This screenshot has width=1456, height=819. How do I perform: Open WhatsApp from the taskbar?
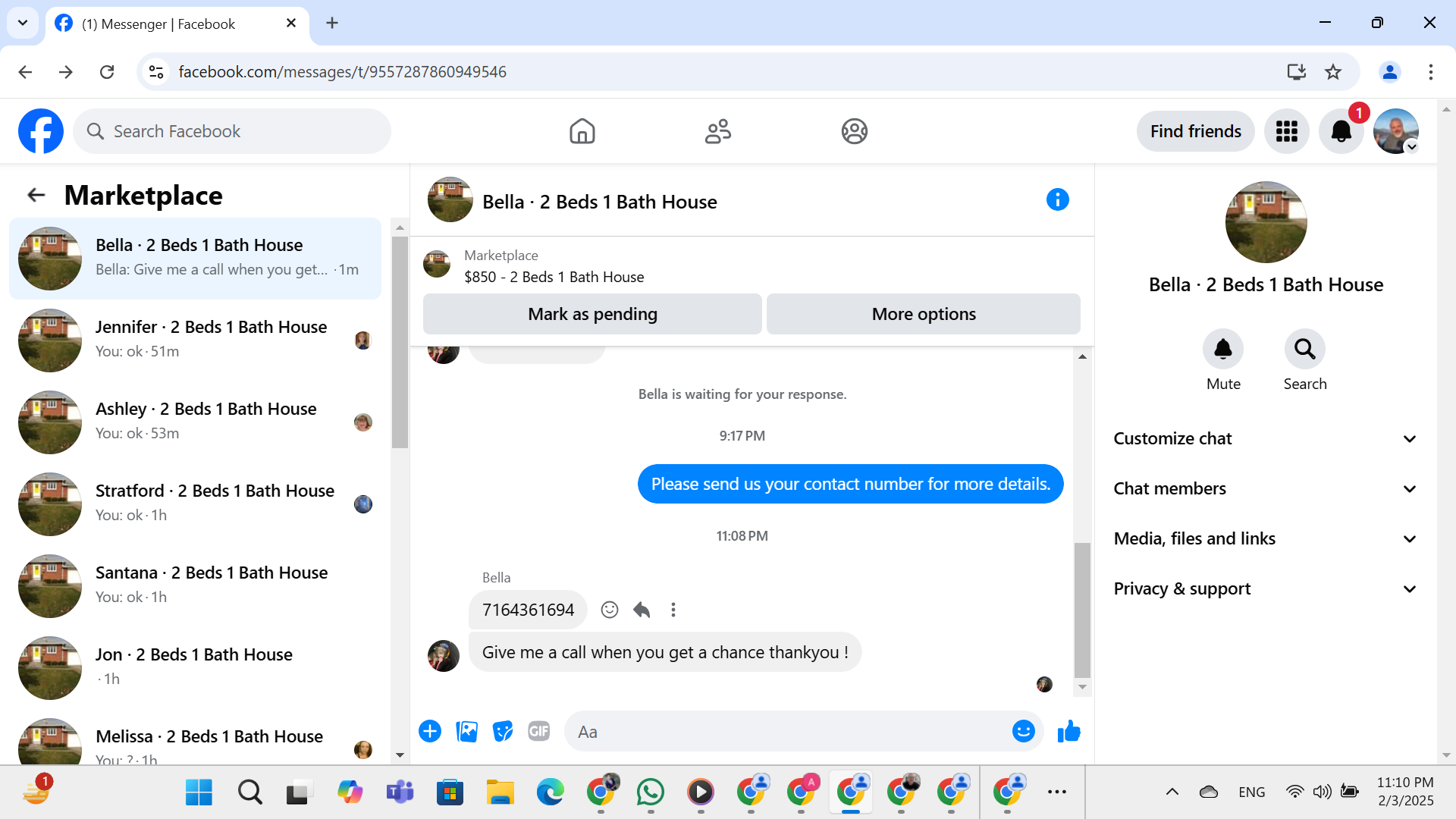651,792
